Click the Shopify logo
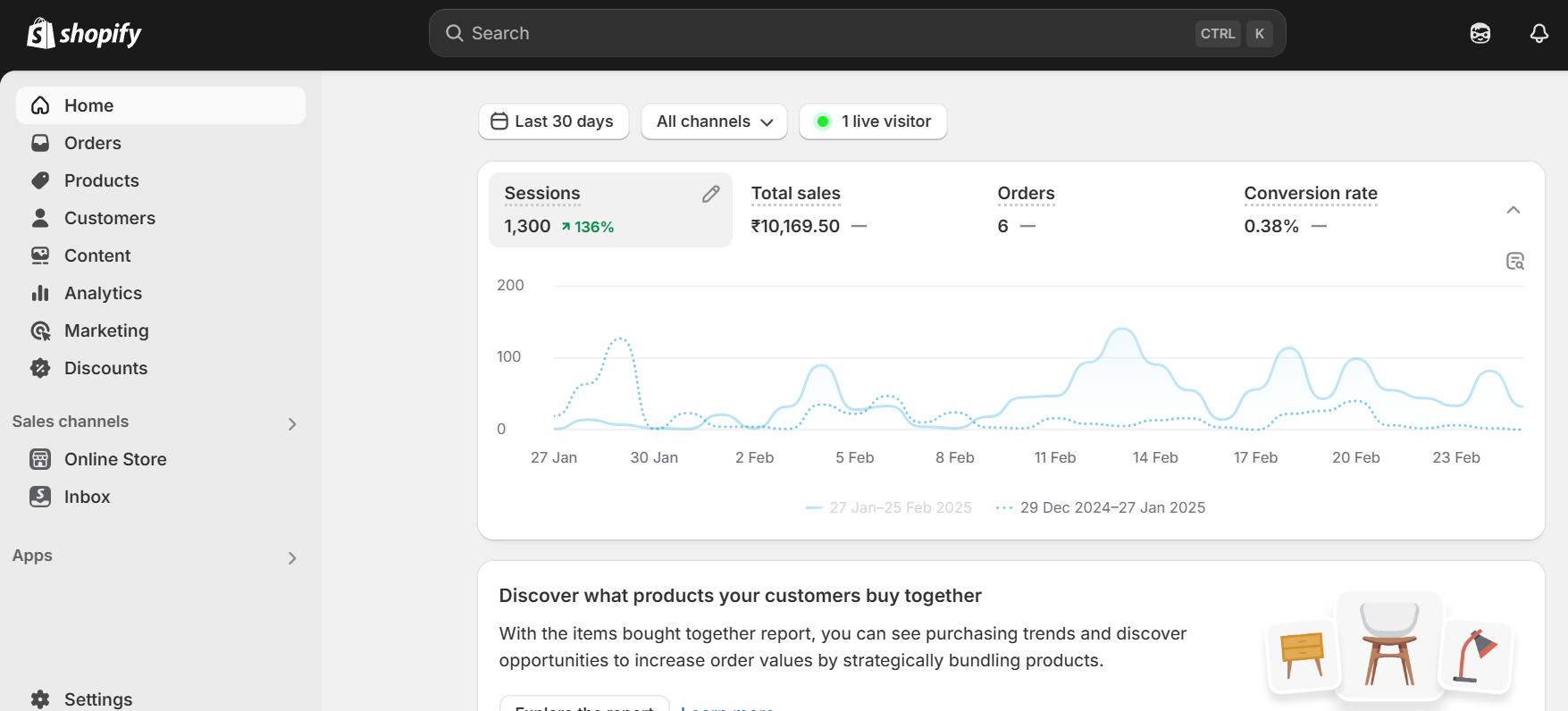 tap(84, 34)
